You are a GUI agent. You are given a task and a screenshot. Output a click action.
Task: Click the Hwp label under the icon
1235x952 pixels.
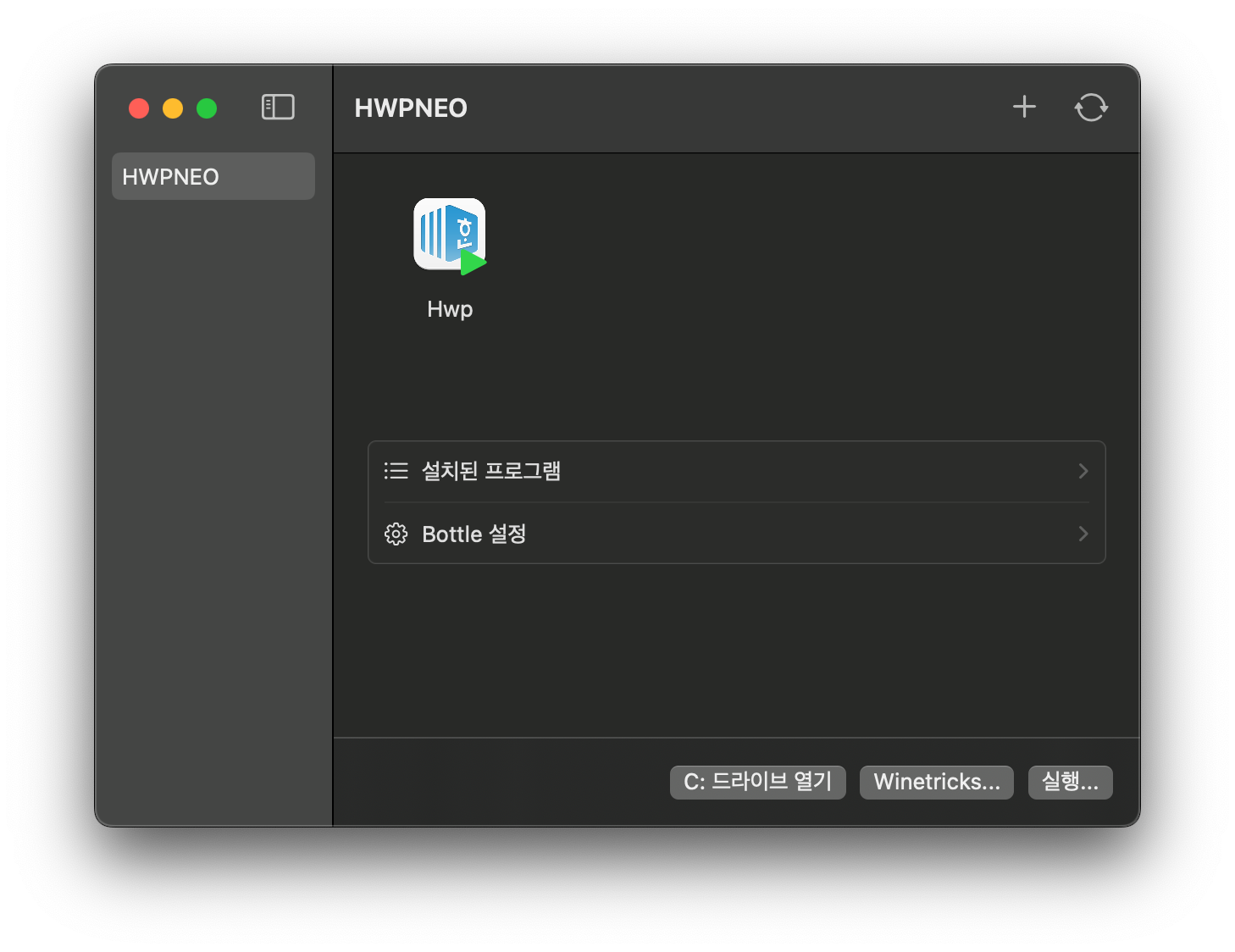coord(450,309)
